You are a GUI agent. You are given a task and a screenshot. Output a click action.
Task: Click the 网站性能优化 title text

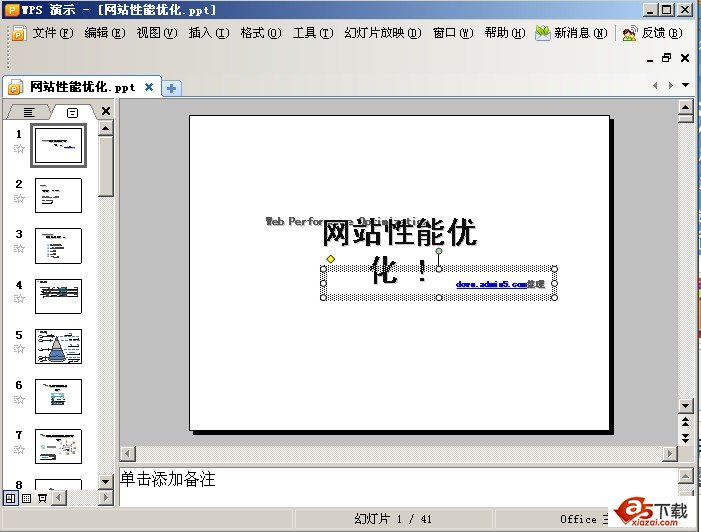click(x=399, y=250)
